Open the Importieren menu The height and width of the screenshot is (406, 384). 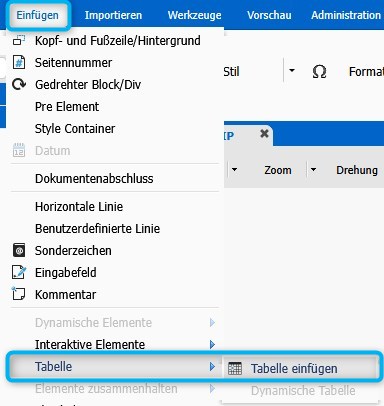click(113, 15)
